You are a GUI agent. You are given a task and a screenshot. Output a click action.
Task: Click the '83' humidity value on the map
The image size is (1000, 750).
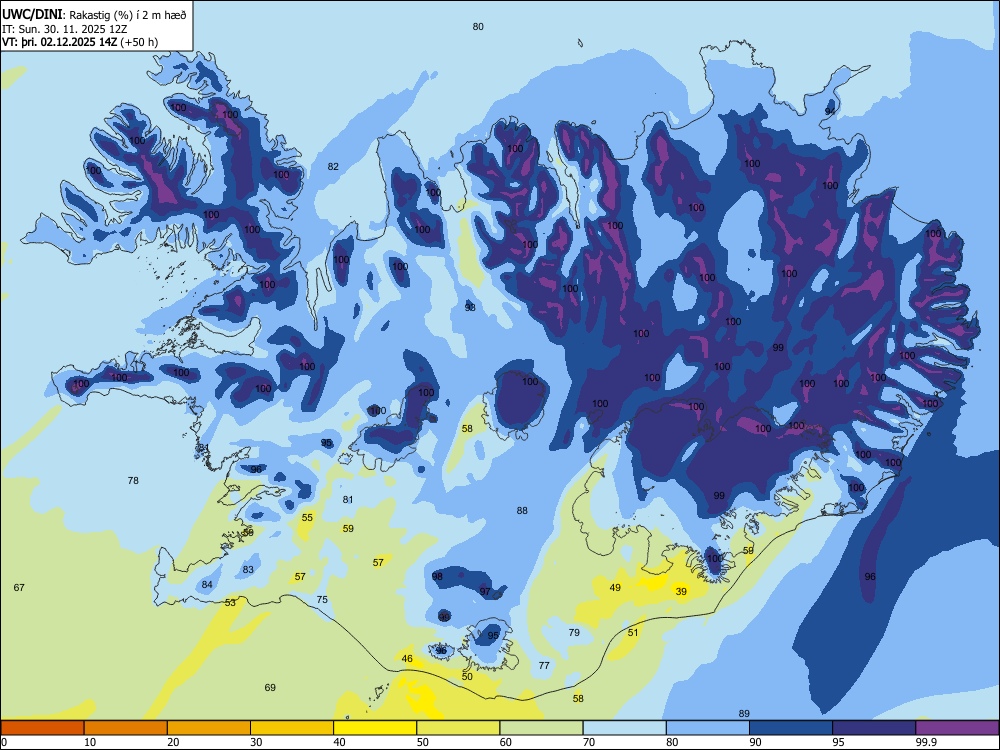click(248, 570)
